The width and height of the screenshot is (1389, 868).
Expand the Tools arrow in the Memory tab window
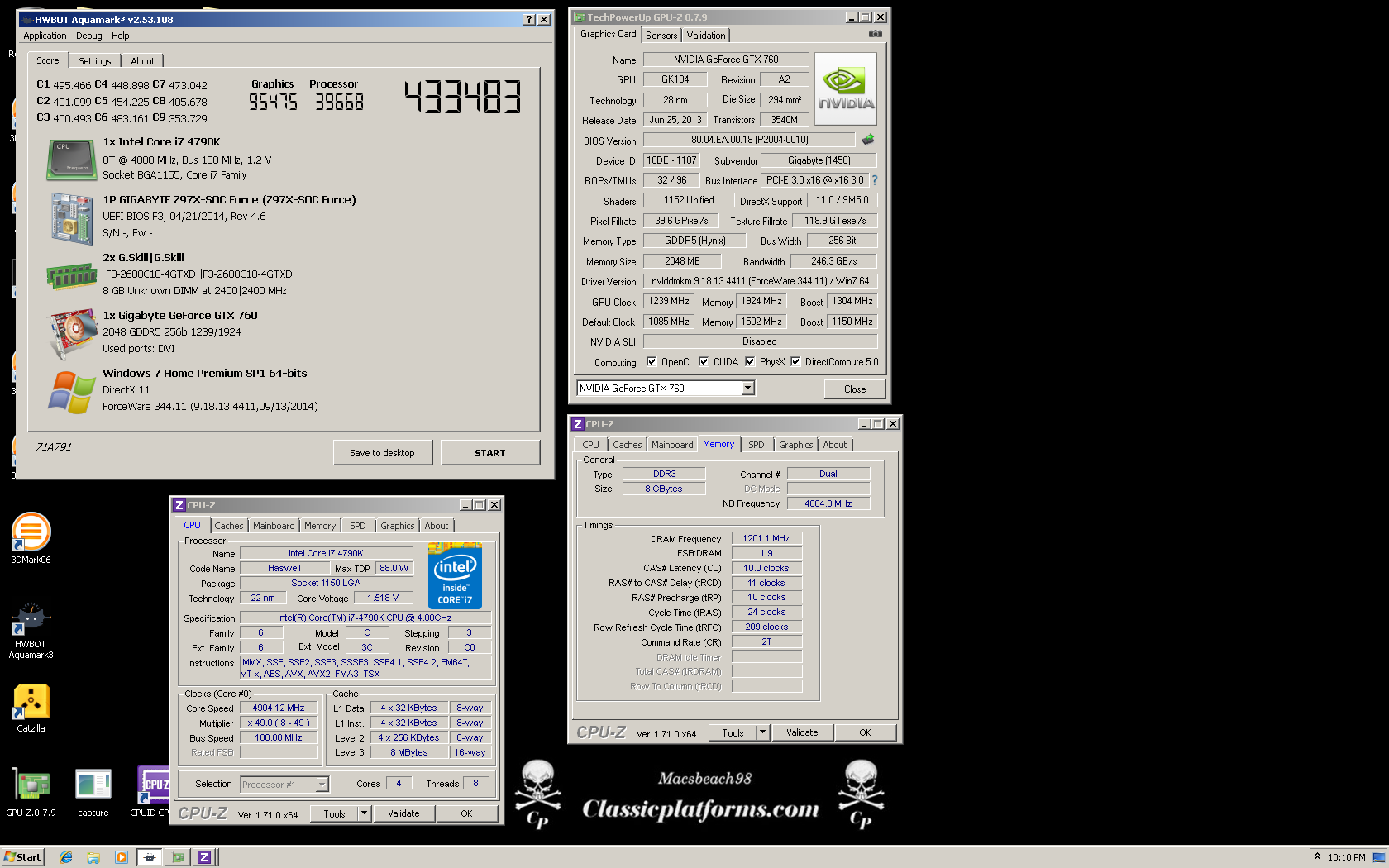(x=762, y=732)
